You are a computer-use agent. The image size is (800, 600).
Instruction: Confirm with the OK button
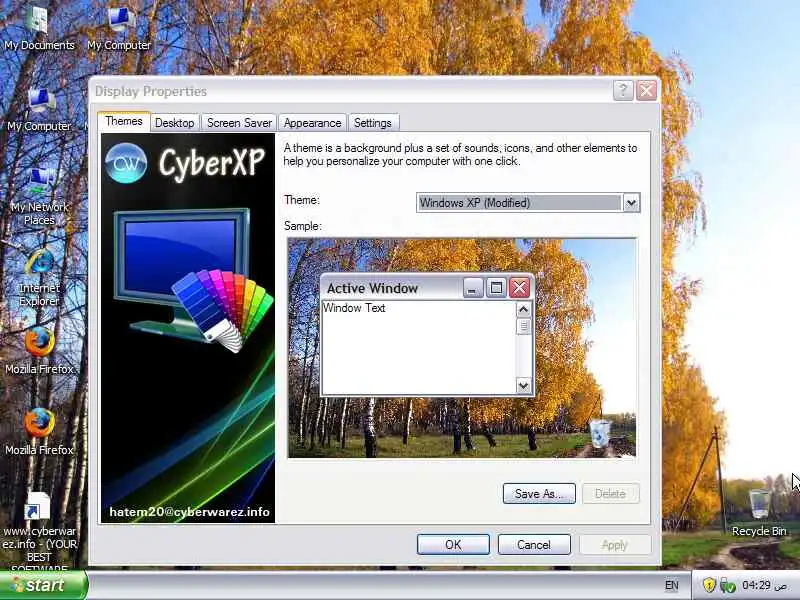click(x=453, y=544)
